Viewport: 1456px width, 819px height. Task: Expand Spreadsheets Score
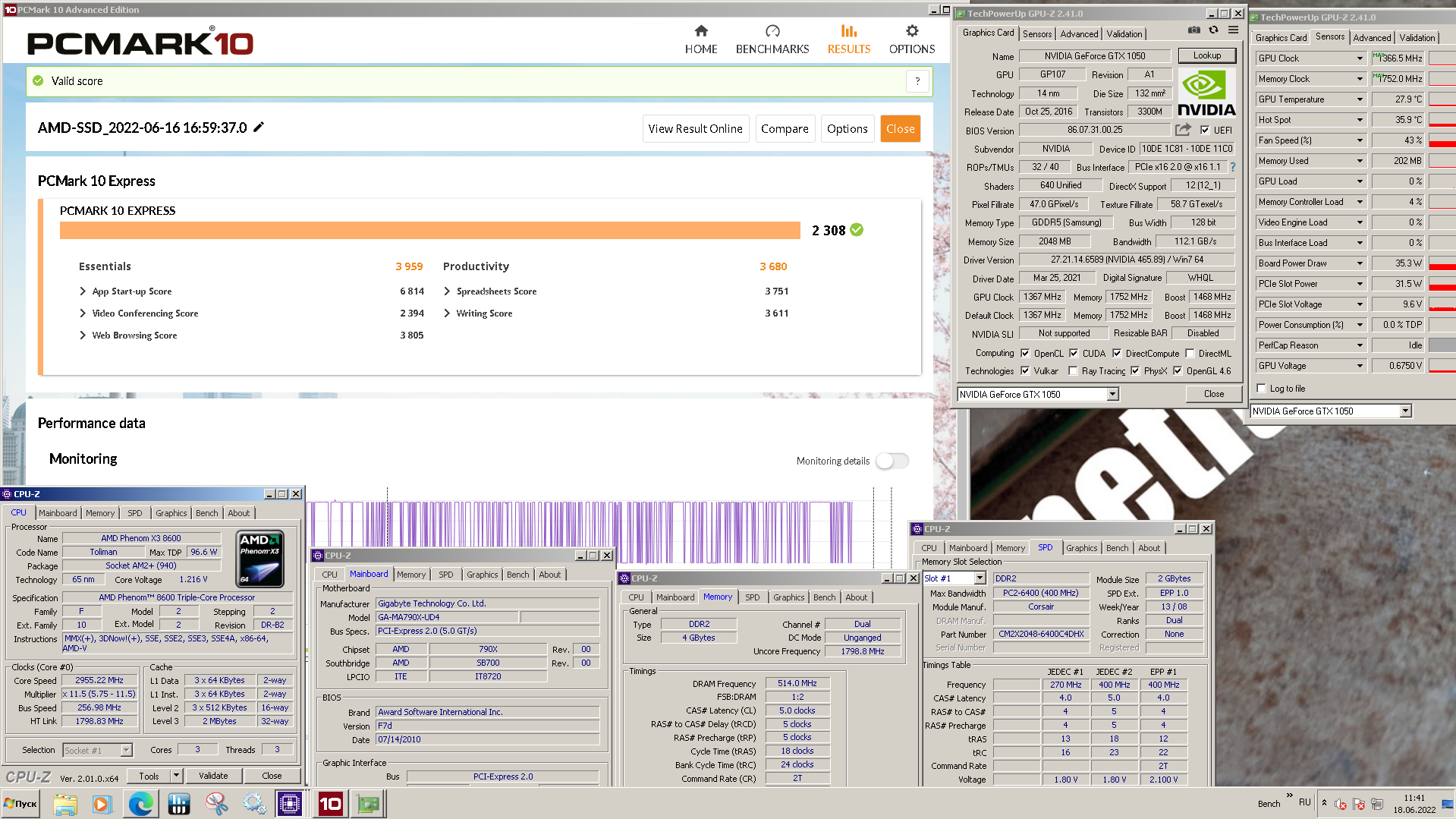click(447, 291)
